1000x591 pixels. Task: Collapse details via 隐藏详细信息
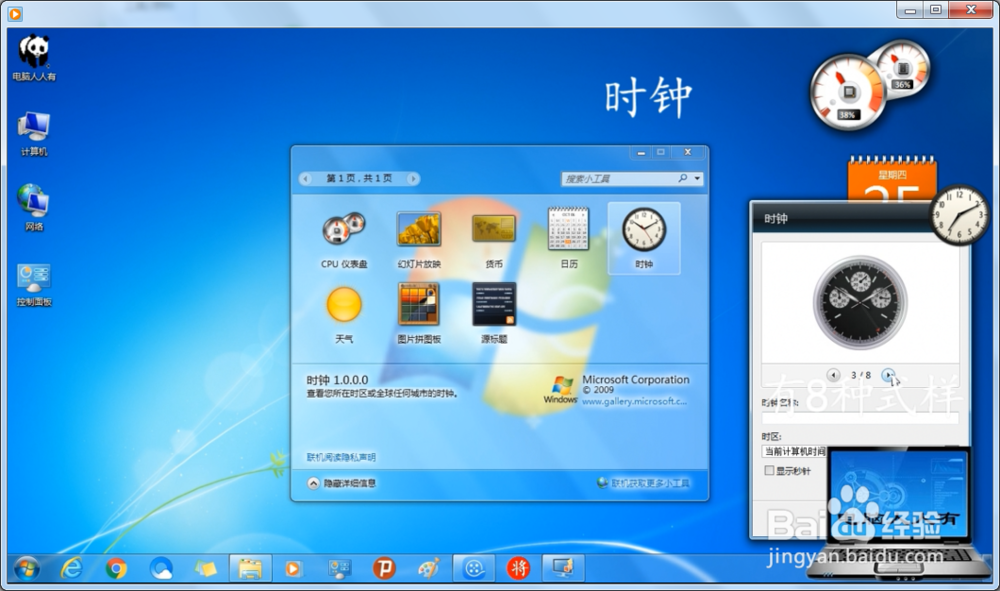click(x=342, y=483)
